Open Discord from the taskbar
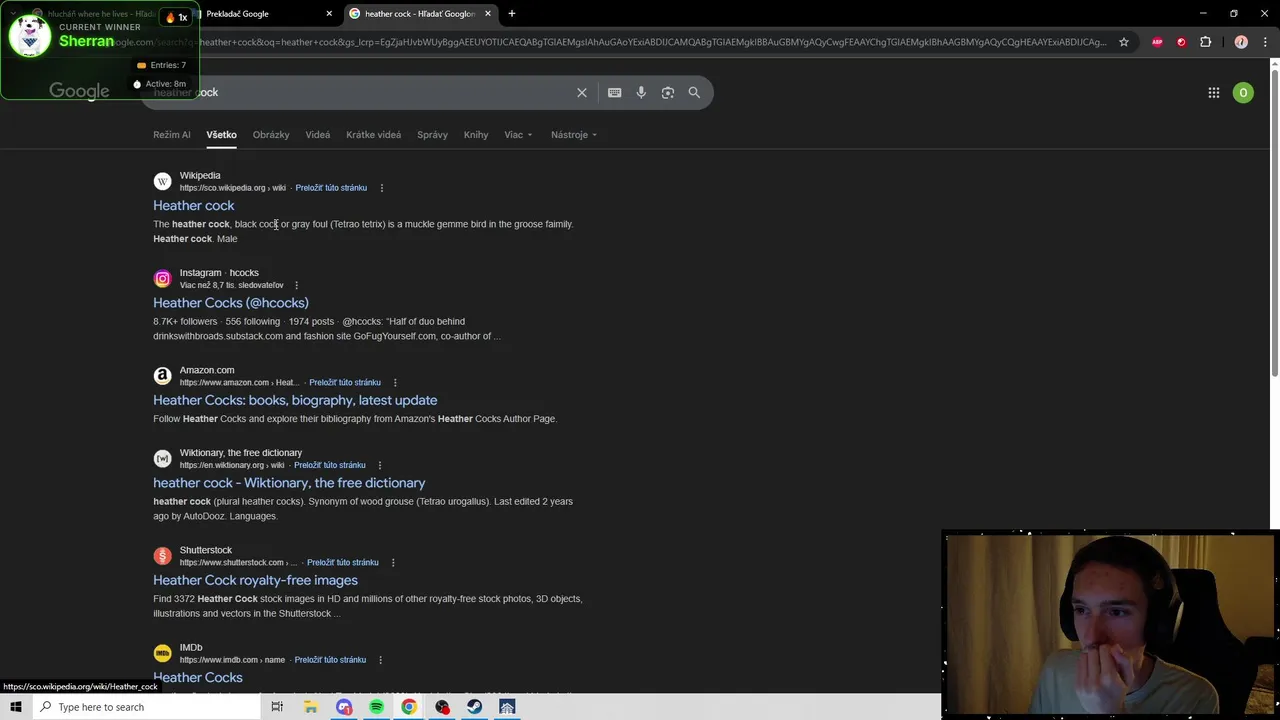Image resolution: width=1280 pixels, height=720 pixels. [344, 707]
